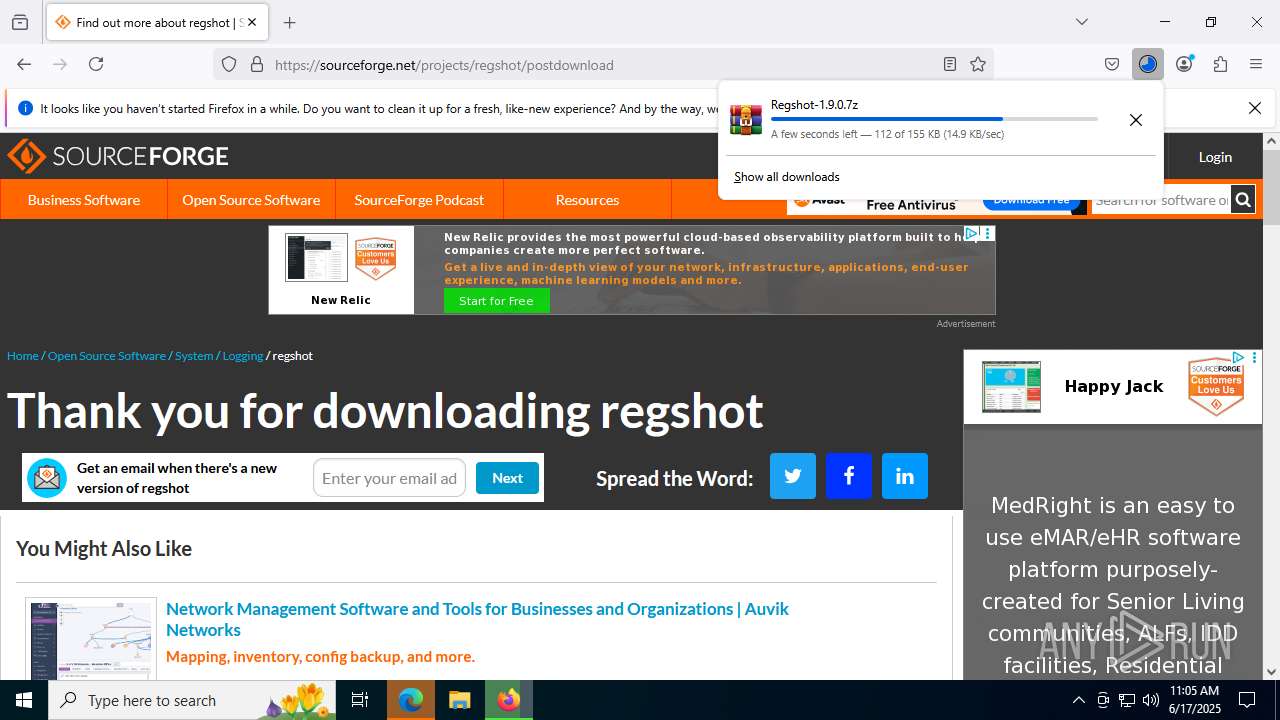Click the search for software field
This screenshot has height=720, width=1280.
[x=1160, y=200]
